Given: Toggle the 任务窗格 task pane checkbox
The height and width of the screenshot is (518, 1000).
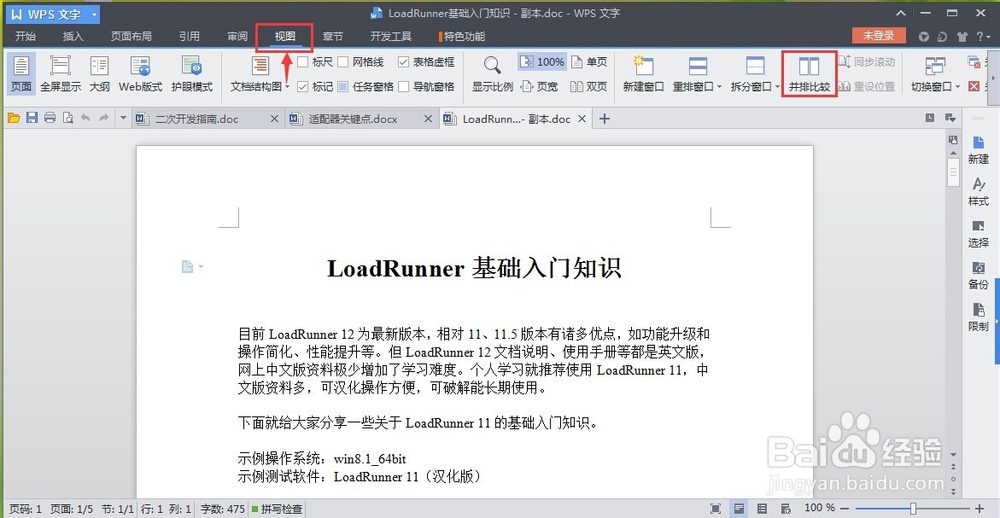Looking at the screenshot, I should 342,86.
